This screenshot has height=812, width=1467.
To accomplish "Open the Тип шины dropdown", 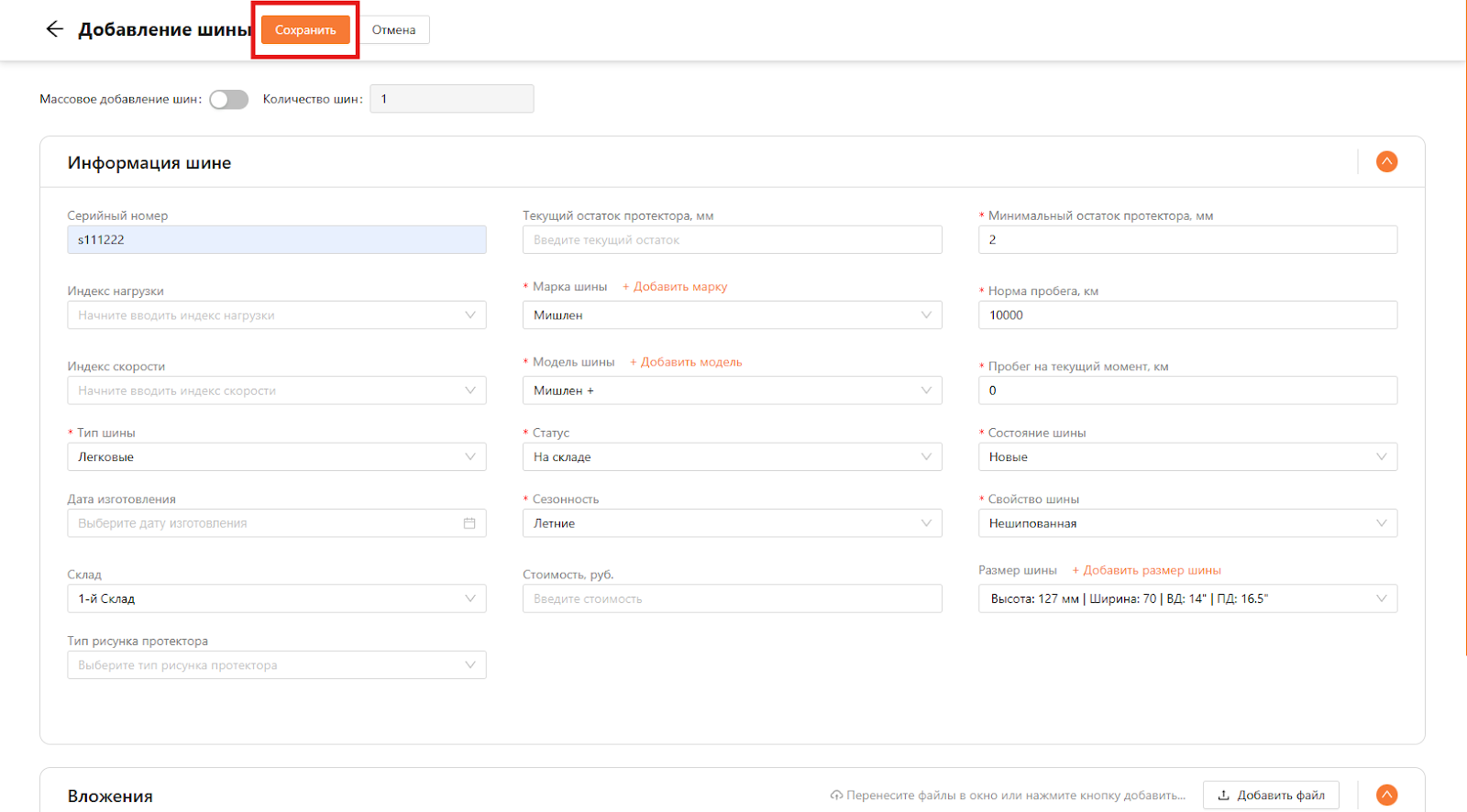I will 276,457.
